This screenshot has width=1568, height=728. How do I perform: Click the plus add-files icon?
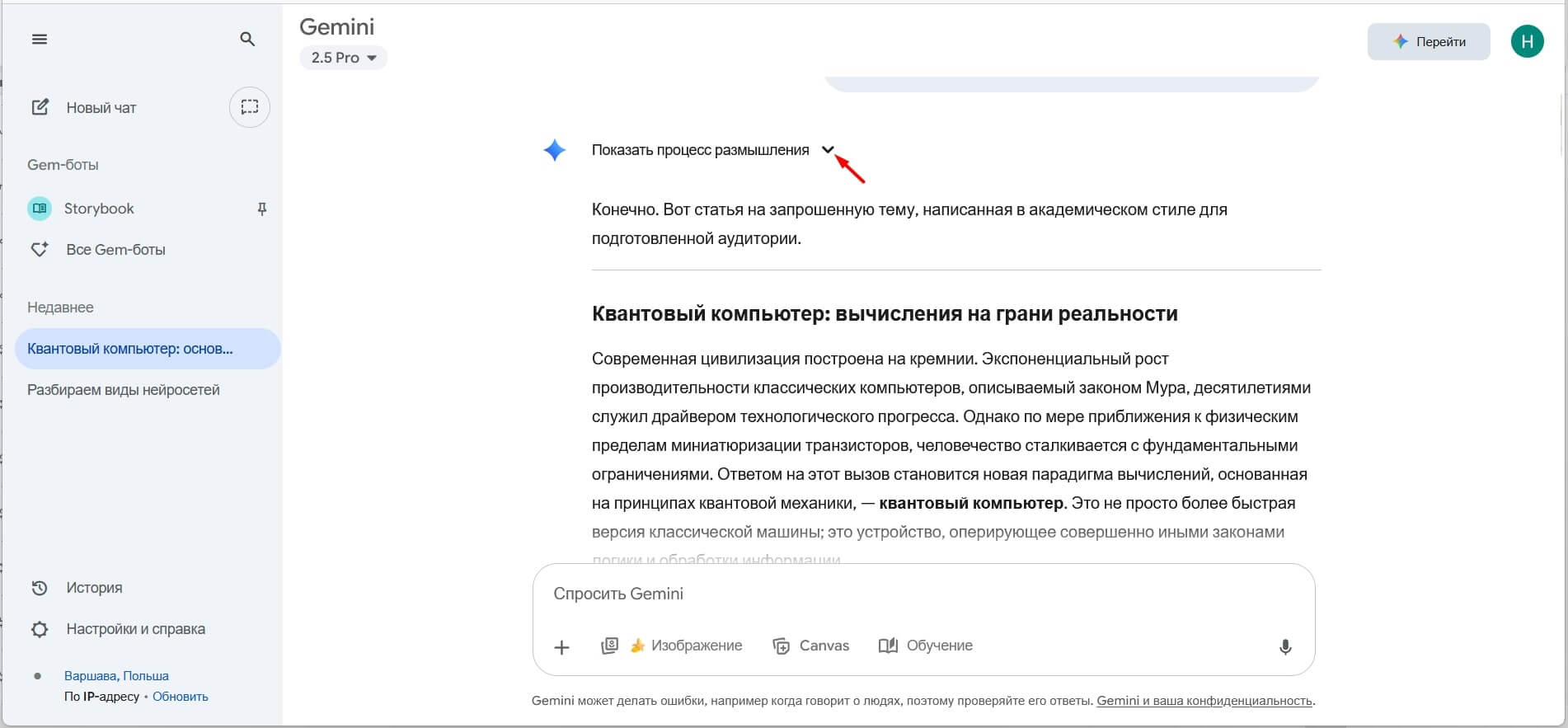[x=561, y=647]
